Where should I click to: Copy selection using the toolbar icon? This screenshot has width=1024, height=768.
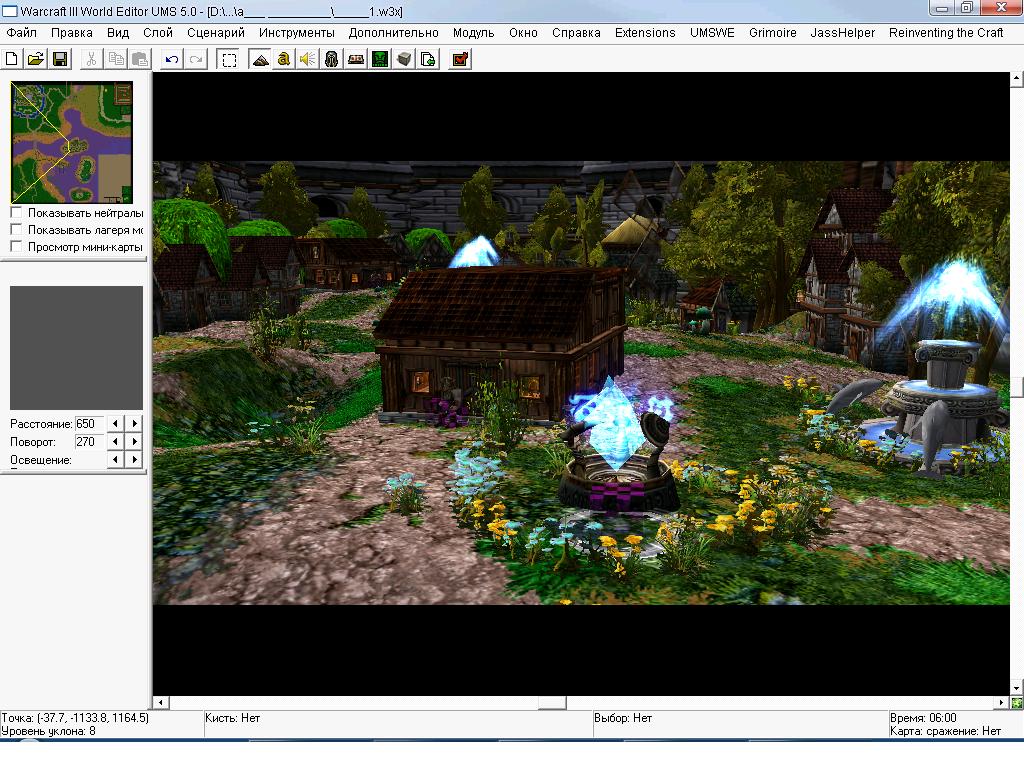[x=116, y=59]
